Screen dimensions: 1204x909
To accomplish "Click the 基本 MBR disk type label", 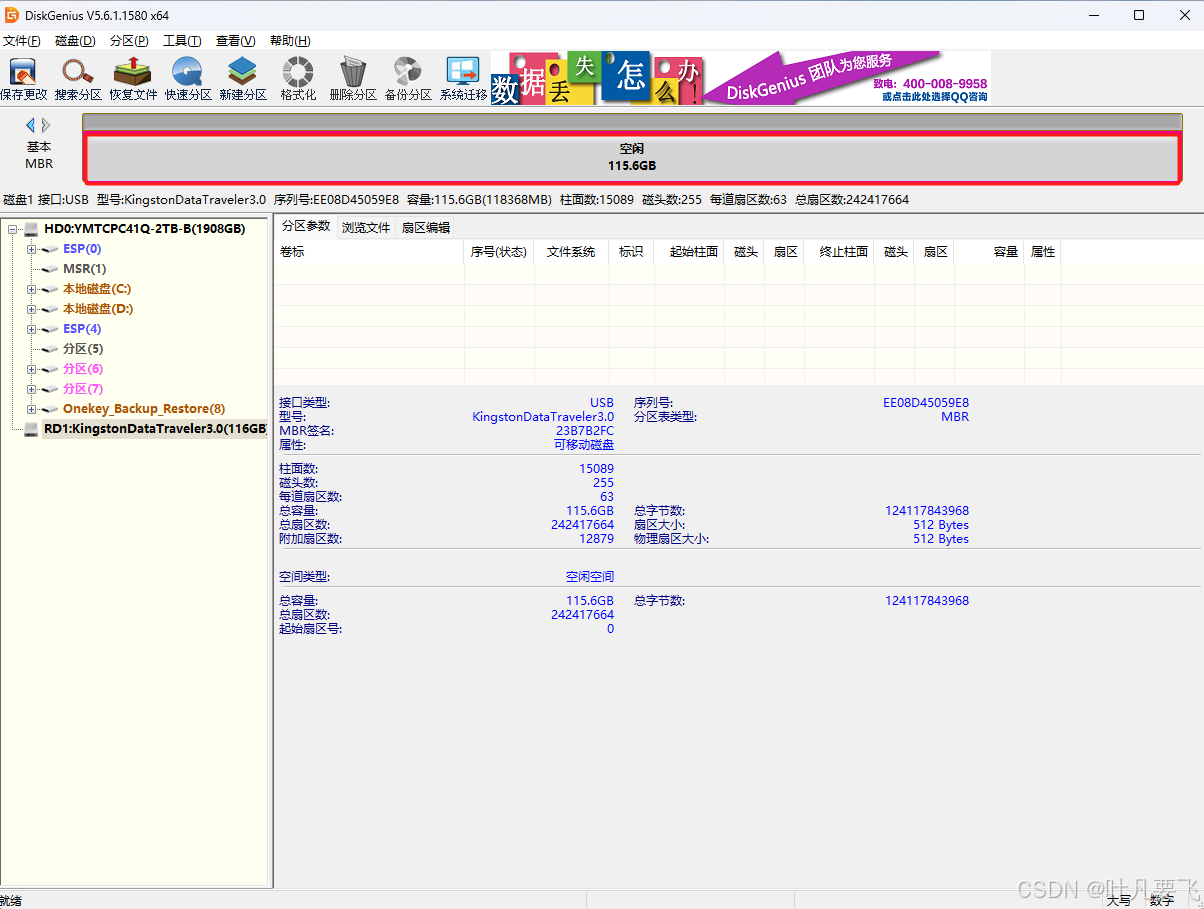I will click(39, 155).
